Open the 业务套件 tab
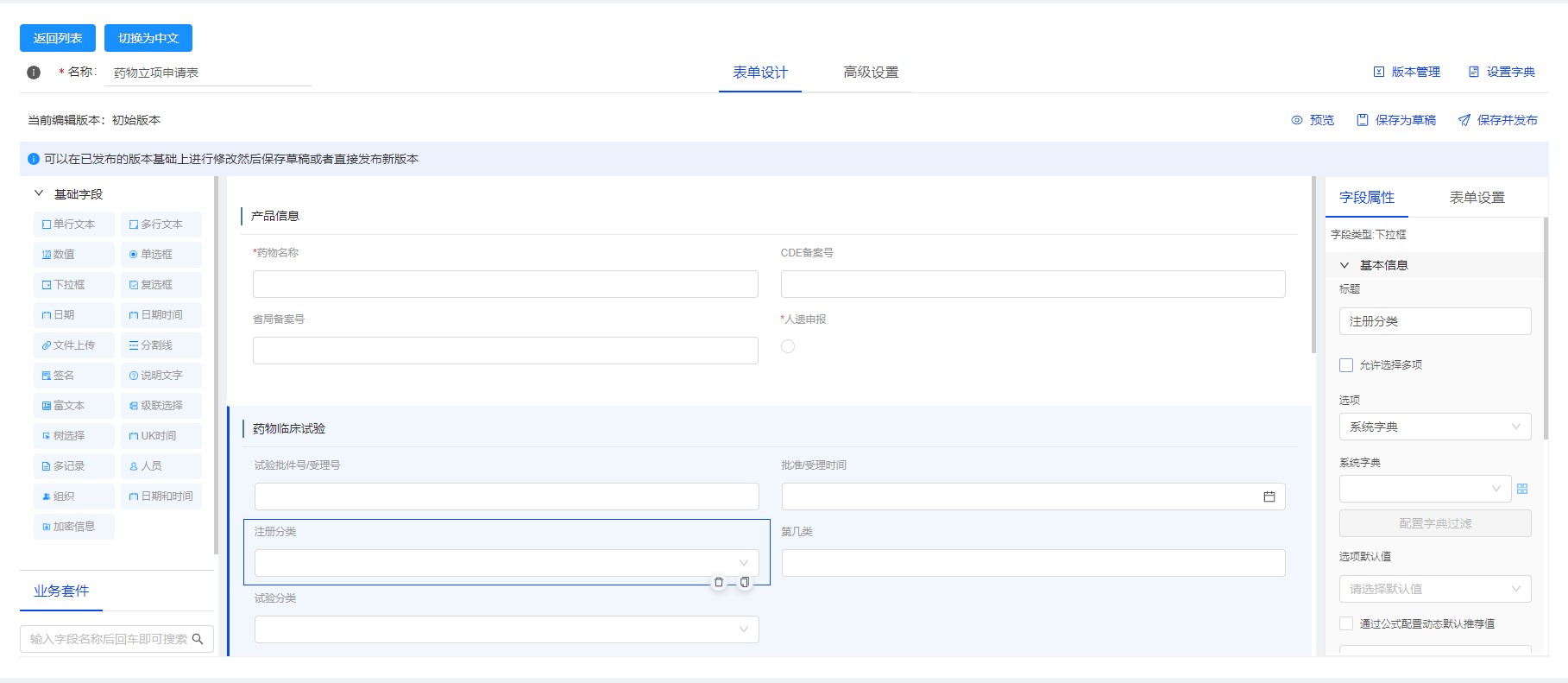 61,591
